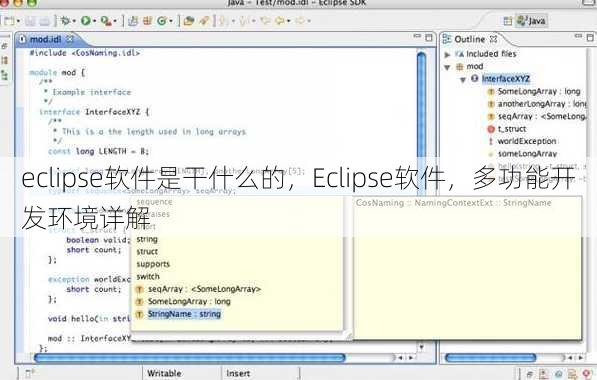Viewport: 597px width, 380px height.
Task: Select someLongArray outline entry below worldException
Action: 527,154
